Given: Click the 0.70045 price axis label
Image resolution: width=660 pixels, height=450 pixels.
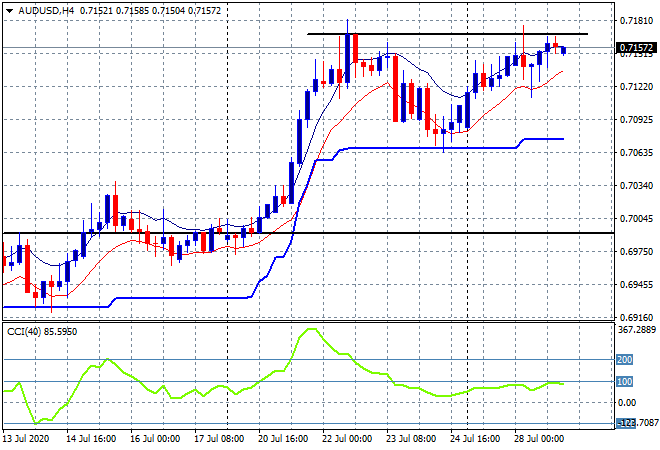Looking at the screenshot, I should (x=636, y=218).
